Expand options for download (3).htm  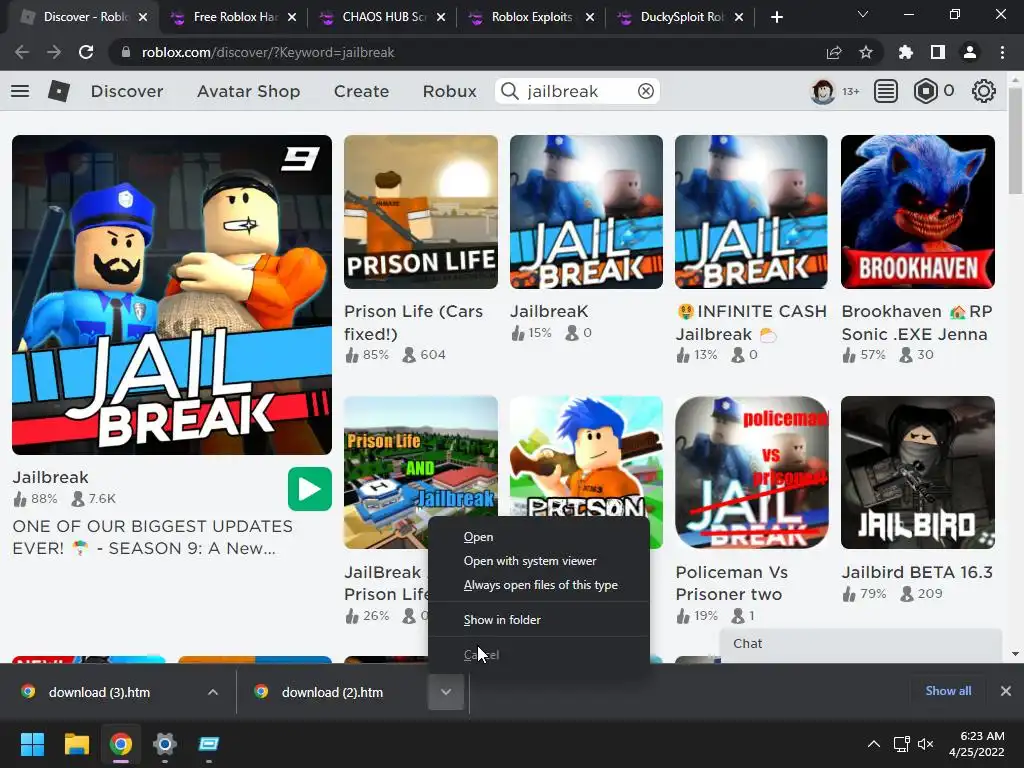click(213, 692)
